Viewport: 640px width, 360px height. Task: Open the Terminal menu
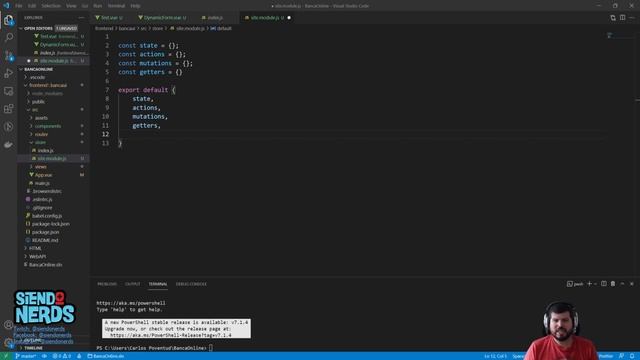pyautogui.click(x=116, y=6)
